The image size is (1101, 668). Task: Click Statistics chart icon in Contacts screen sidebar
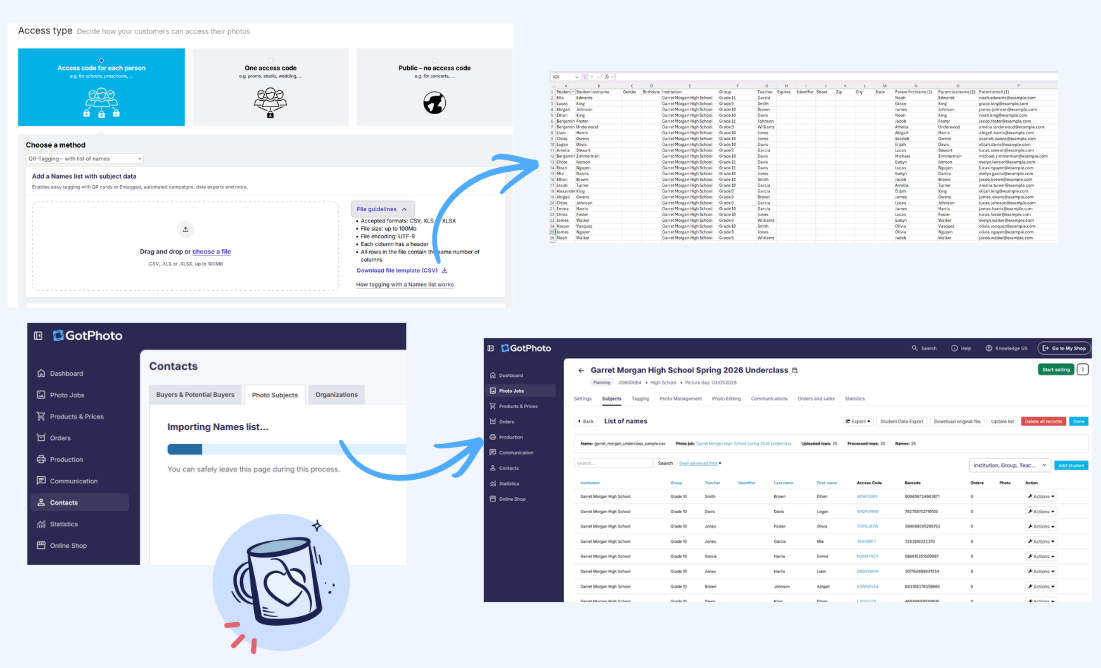[x=41, y=524]
